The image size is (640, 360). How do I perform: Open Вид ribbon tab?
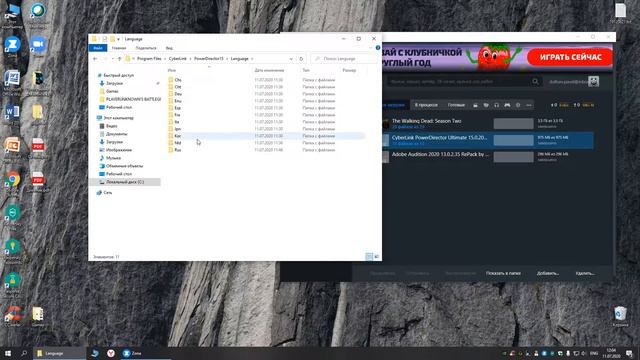point(169,48)
